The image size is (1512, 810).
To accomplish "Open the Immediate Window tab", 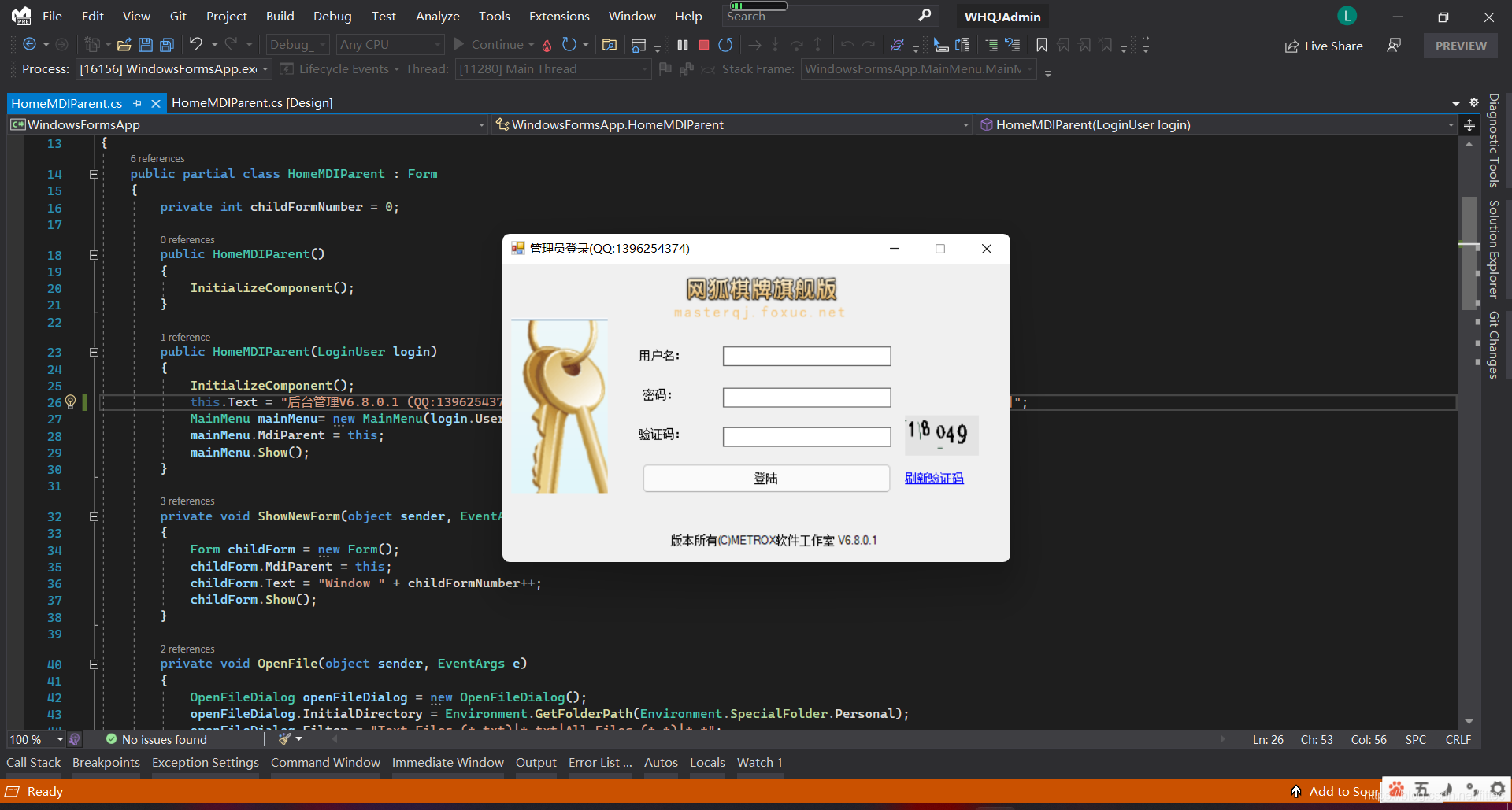I will click(x=448, y=762).
